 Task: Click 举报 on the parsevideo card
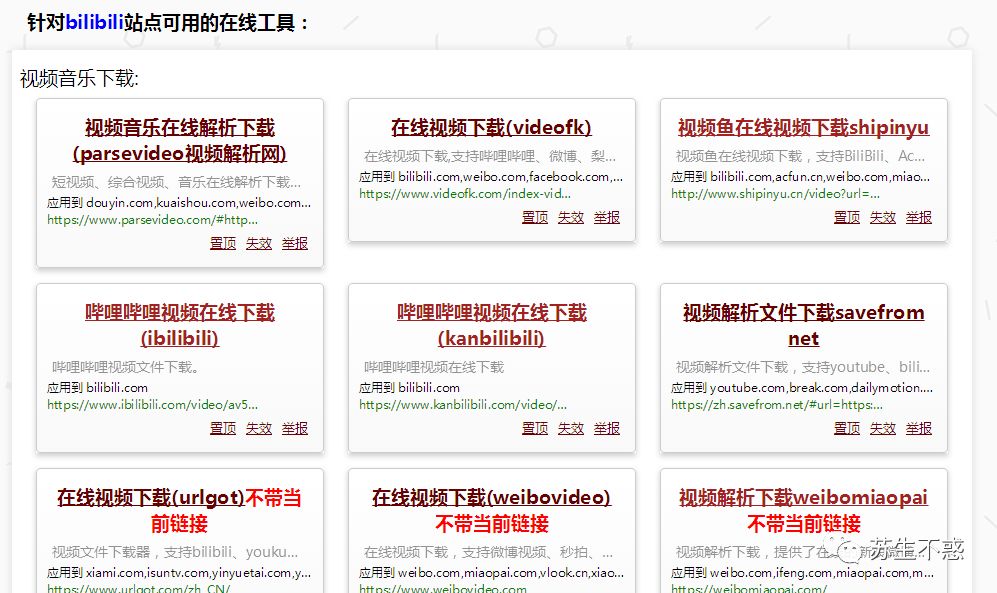point(295,243)
